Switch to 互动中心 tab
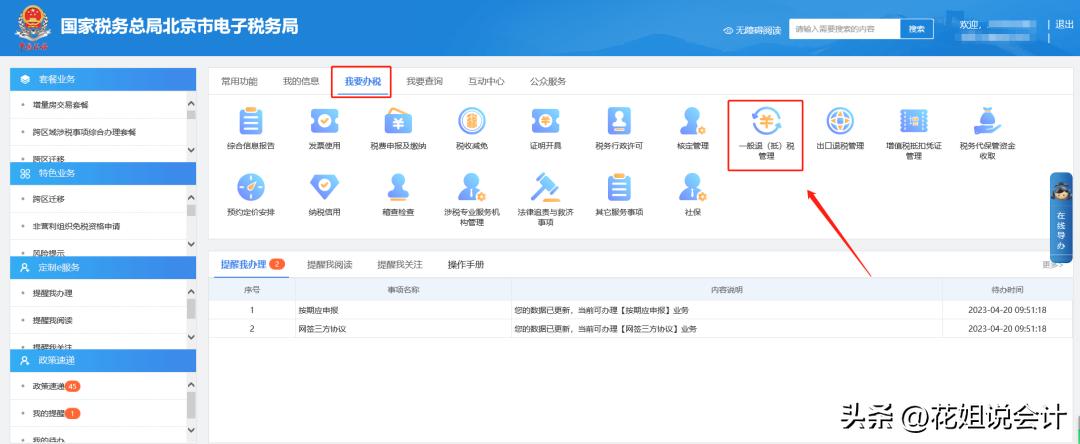This screenshot has height=444, width=1080. tap(486, 81)
